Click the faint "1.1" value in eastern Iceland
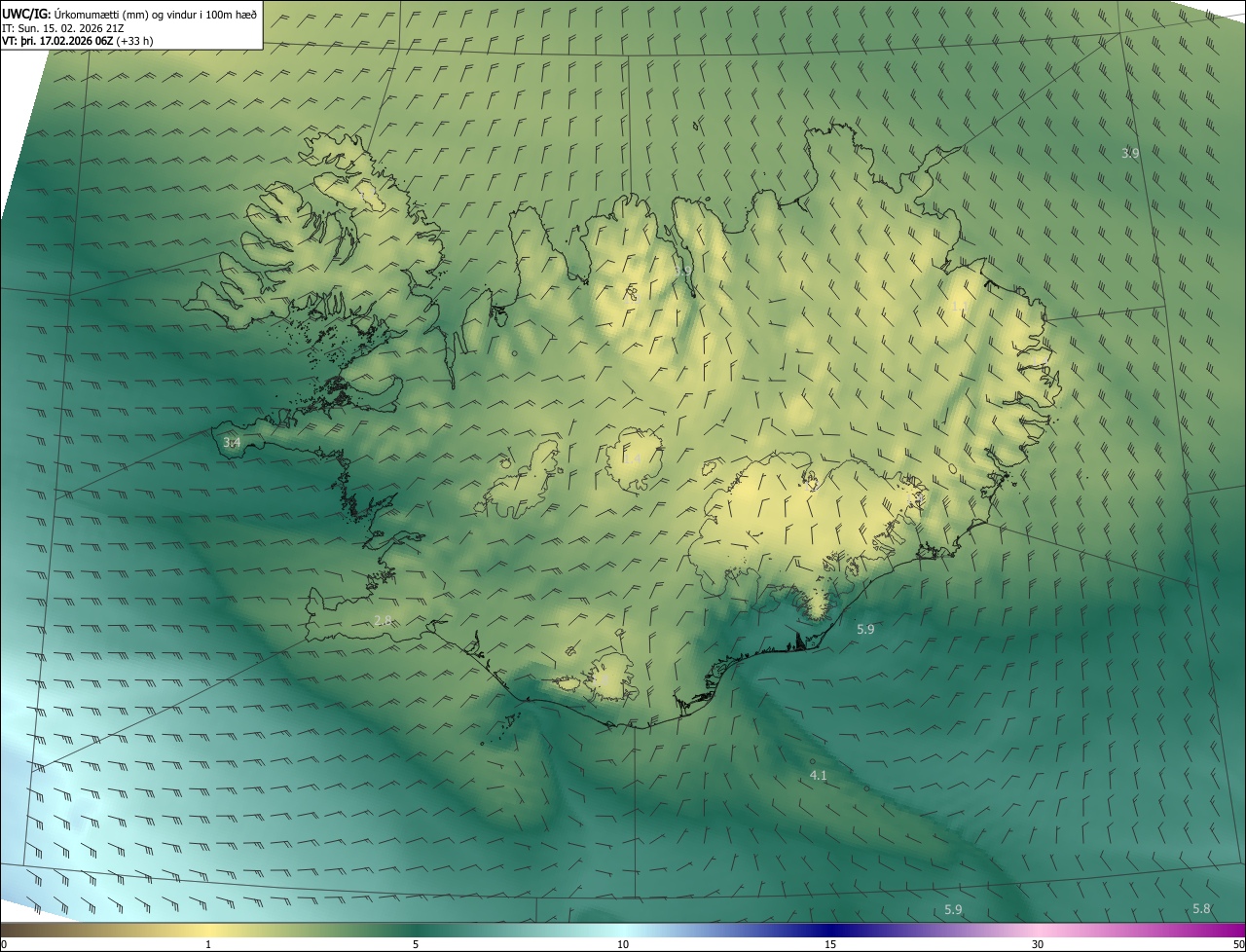 tap(959, 307)
